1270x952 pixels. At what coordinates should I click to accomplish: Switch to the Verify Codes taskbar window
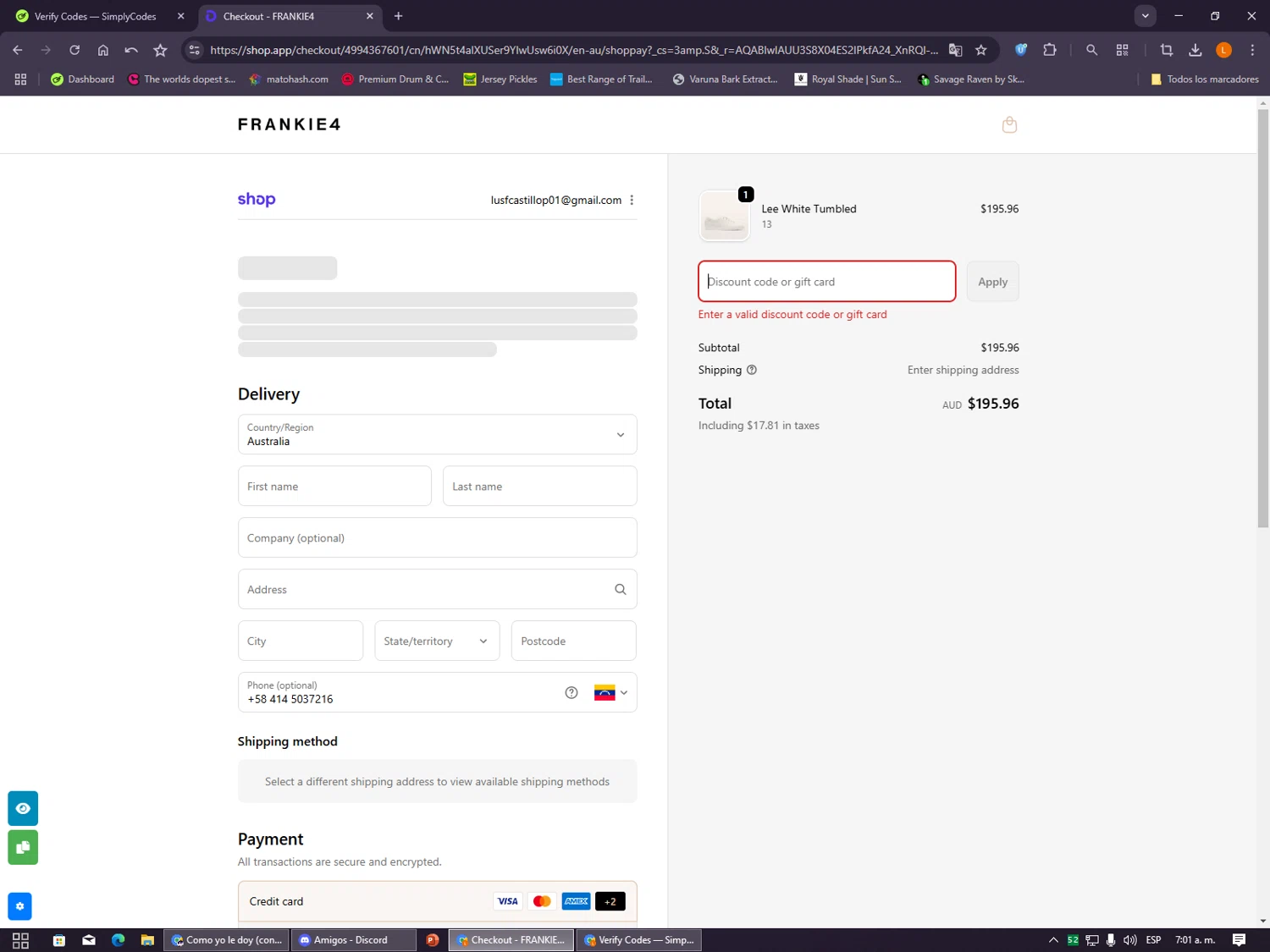tap(639, 940)
